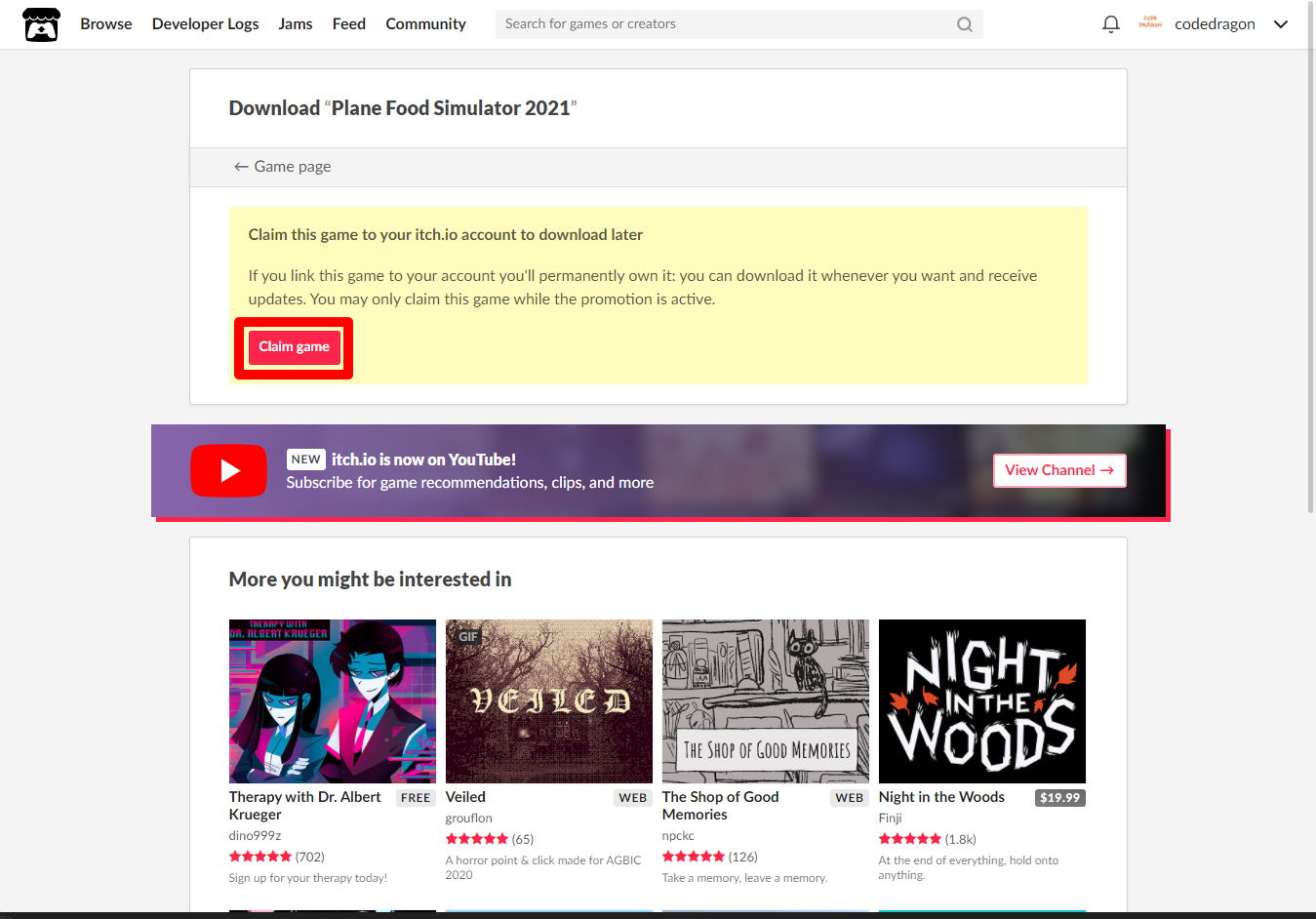This screenshot has height=919, width=1316.
Task: Click the search magnifier icon
Action: pos(964,24)
